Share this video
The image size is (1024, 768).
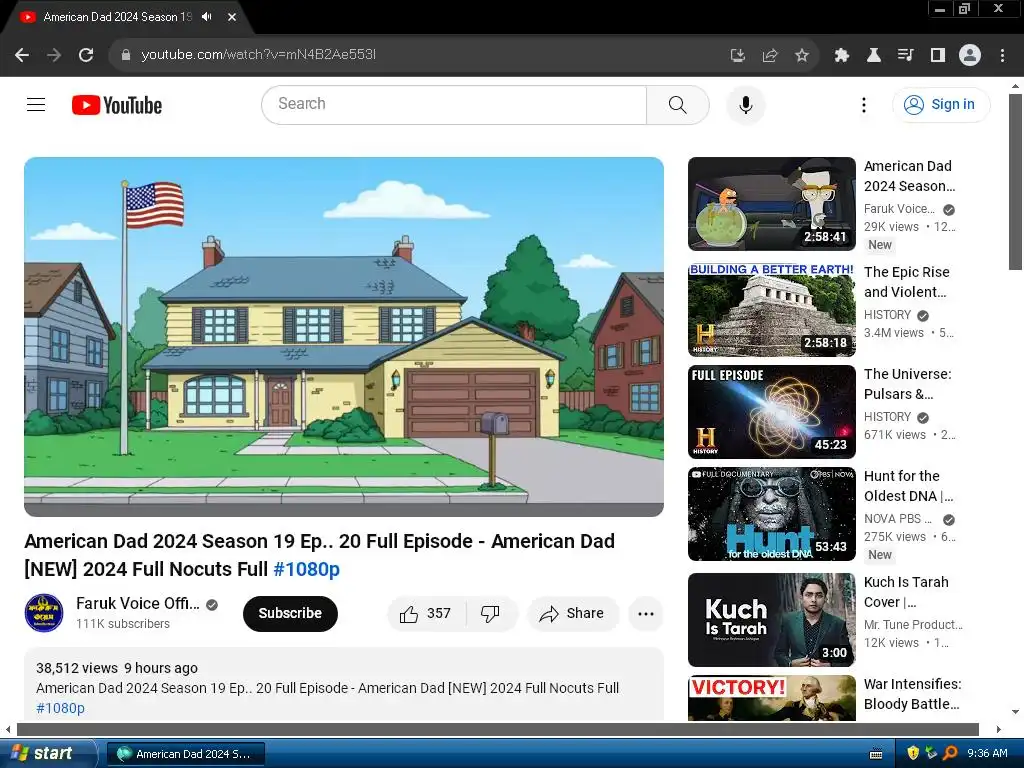tap(572, 614)
